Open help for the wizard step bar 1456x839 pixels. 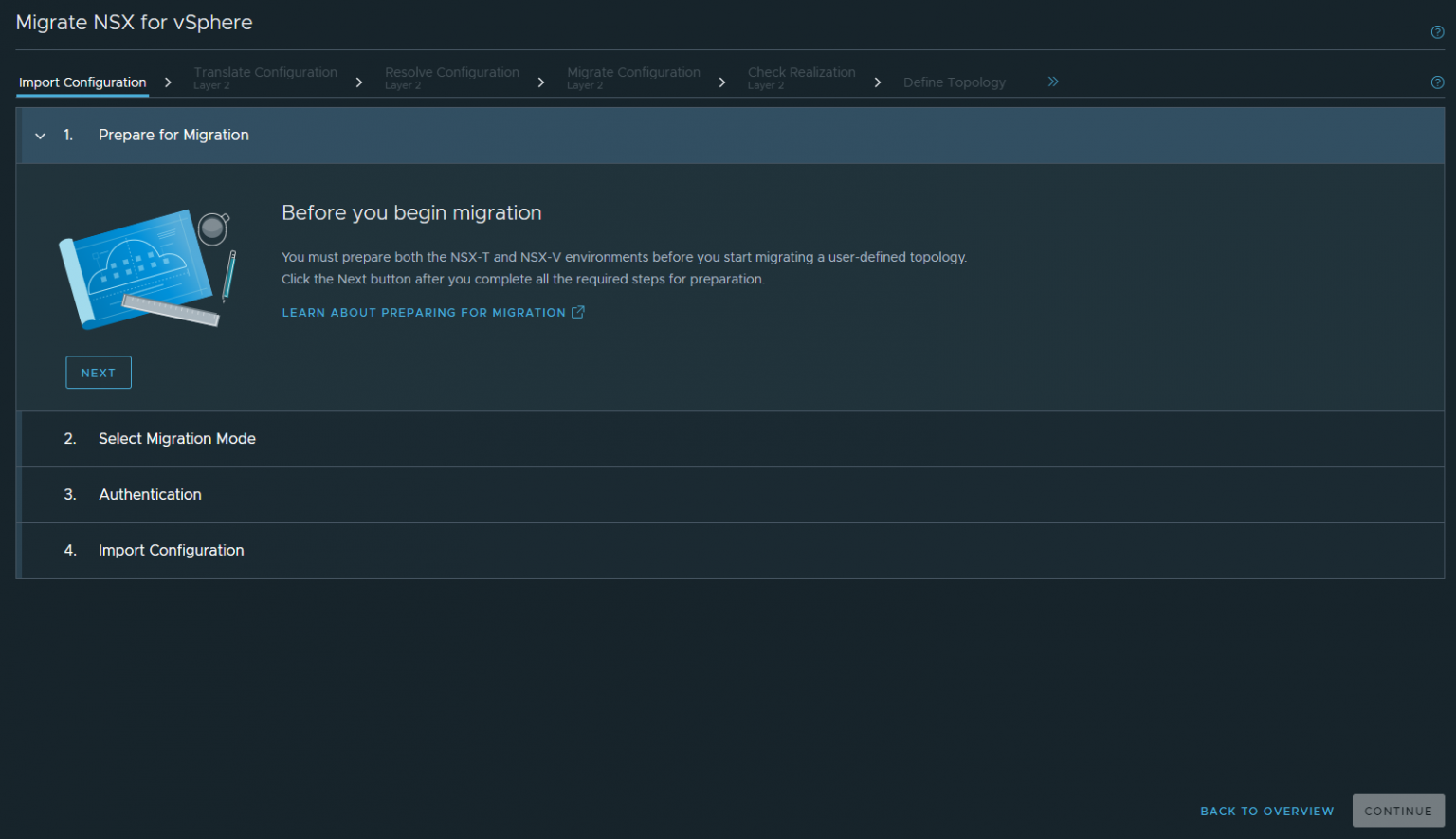coord(1436,82)
